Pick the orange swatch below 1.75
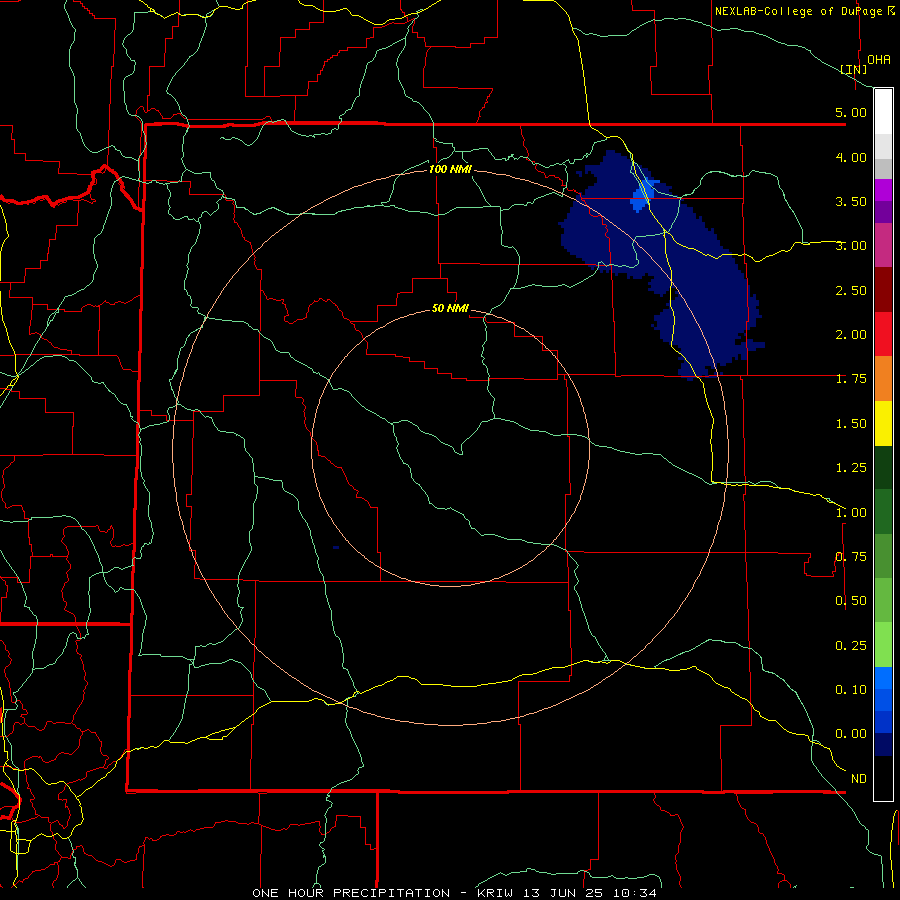The width and height of the screenshot is (900, 900). tap(883, 379)
